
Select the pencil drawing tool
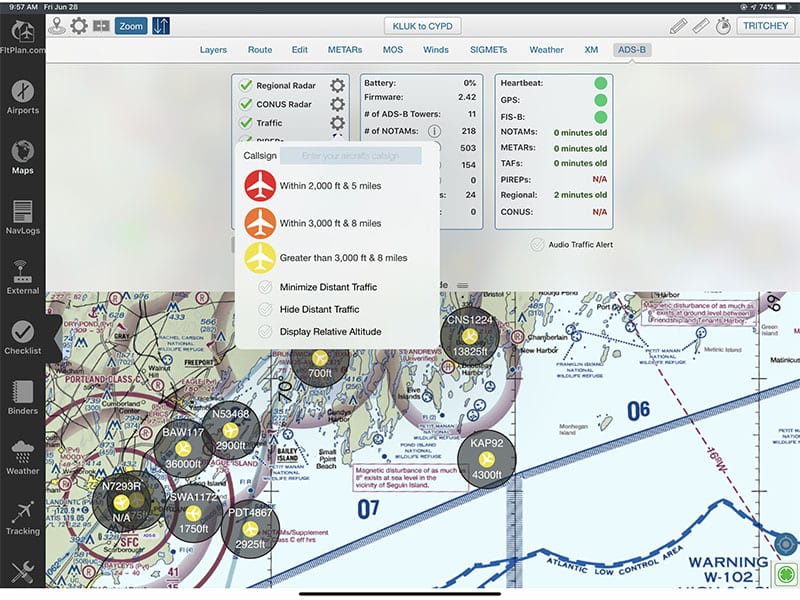point(678,26)
